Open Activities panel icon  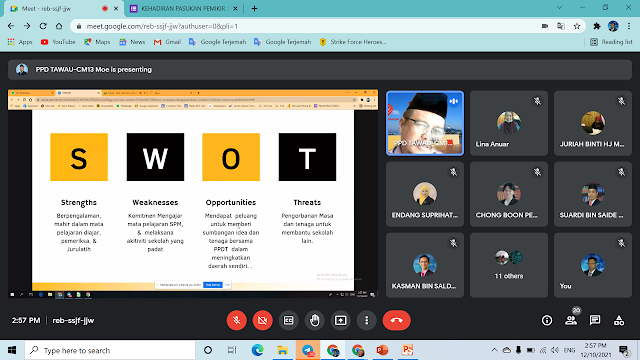(x=619, y=320)
